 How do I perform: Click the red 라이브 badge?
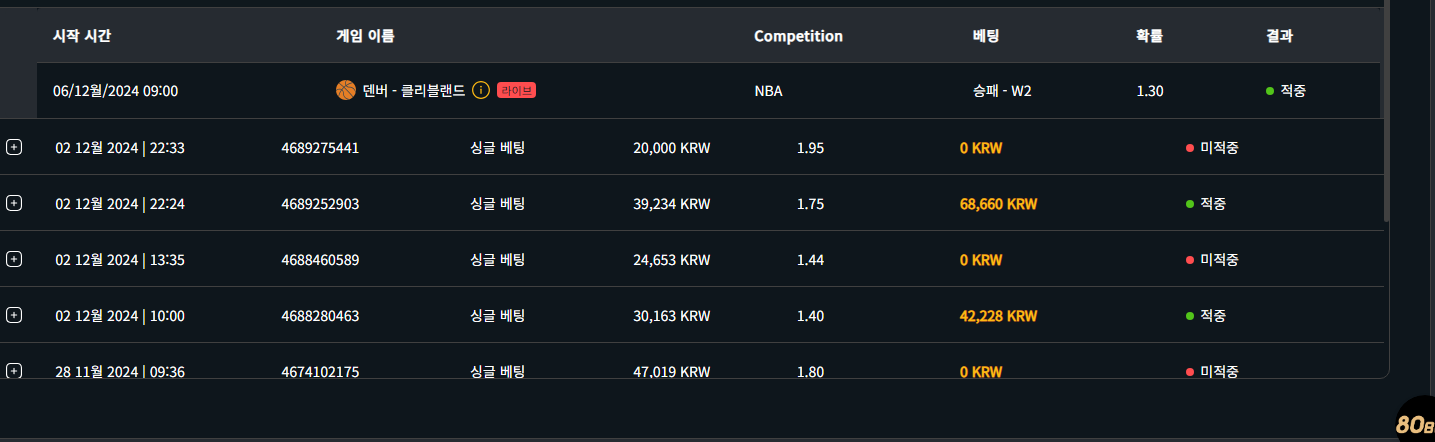pos(517,90)
